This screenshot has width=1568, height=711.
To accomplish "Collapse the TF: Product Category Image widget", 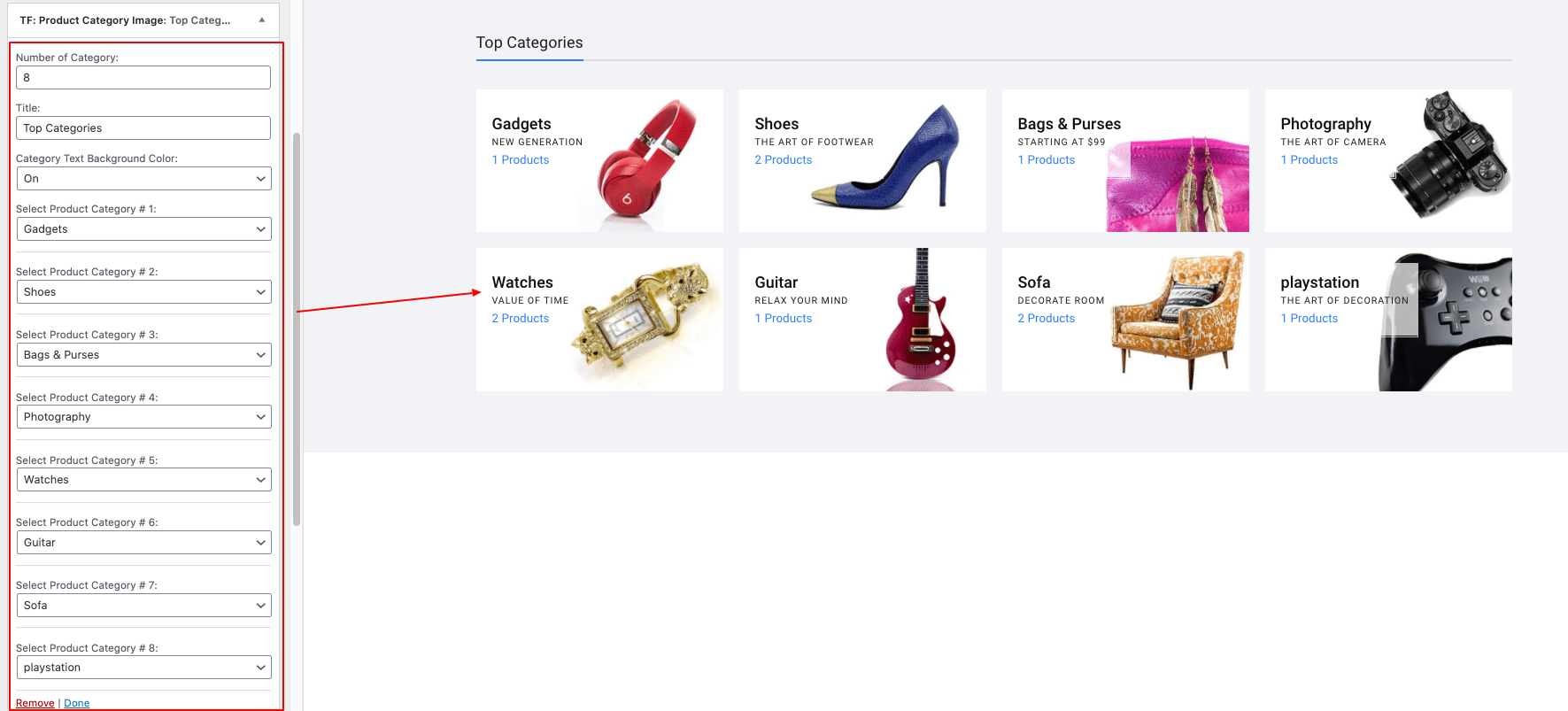I will 261,19.
